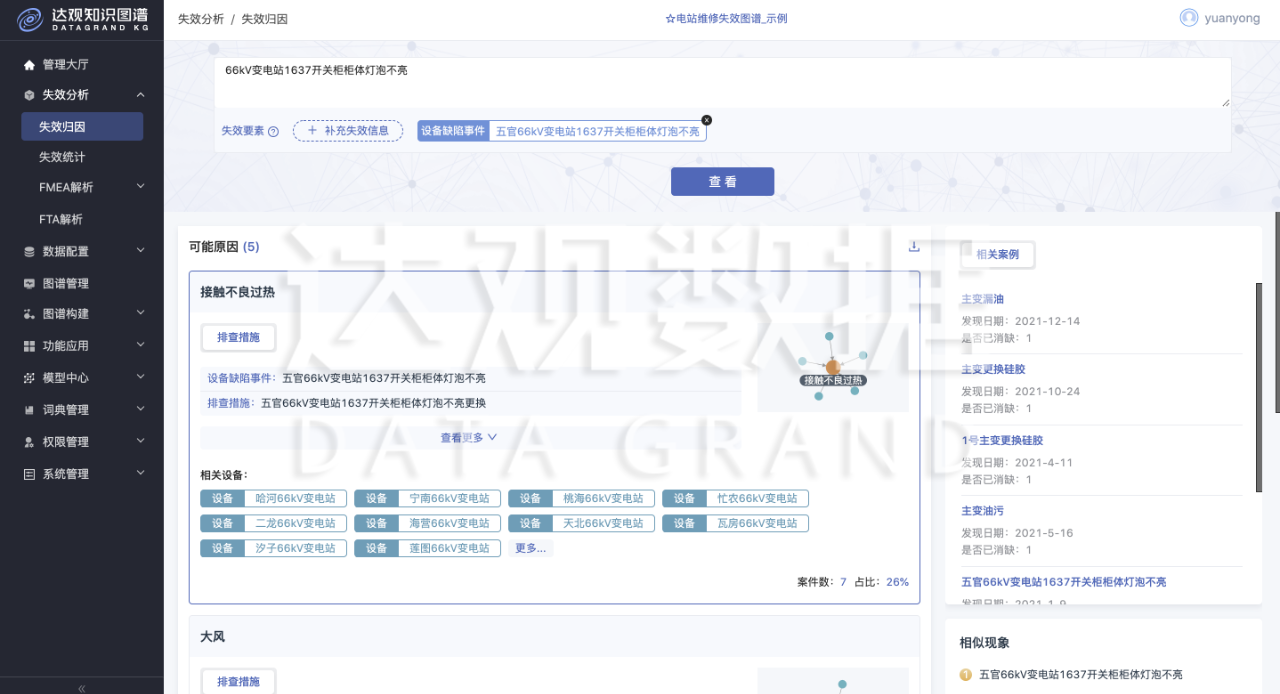This screenshot has height=694, width=1280.
Task: Click the page vertical scrollbar
Action: pos(1276,312)
